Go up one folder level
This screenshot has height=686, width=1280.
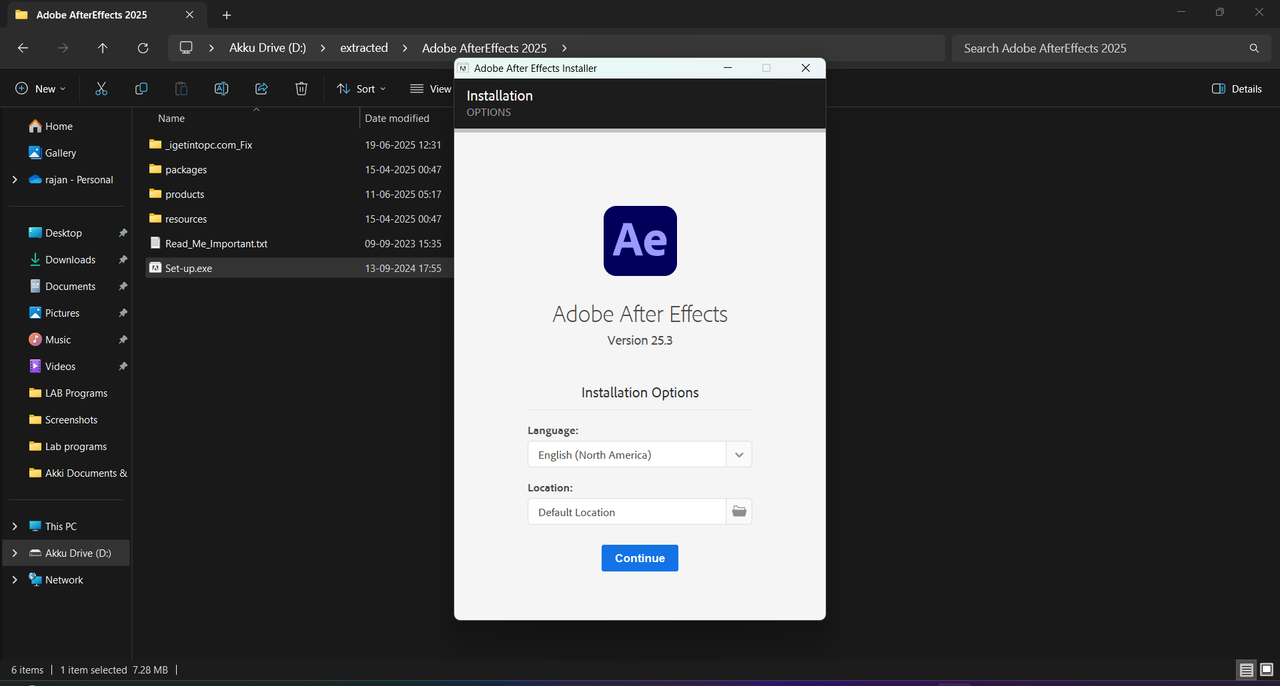(x=103, y=48)
